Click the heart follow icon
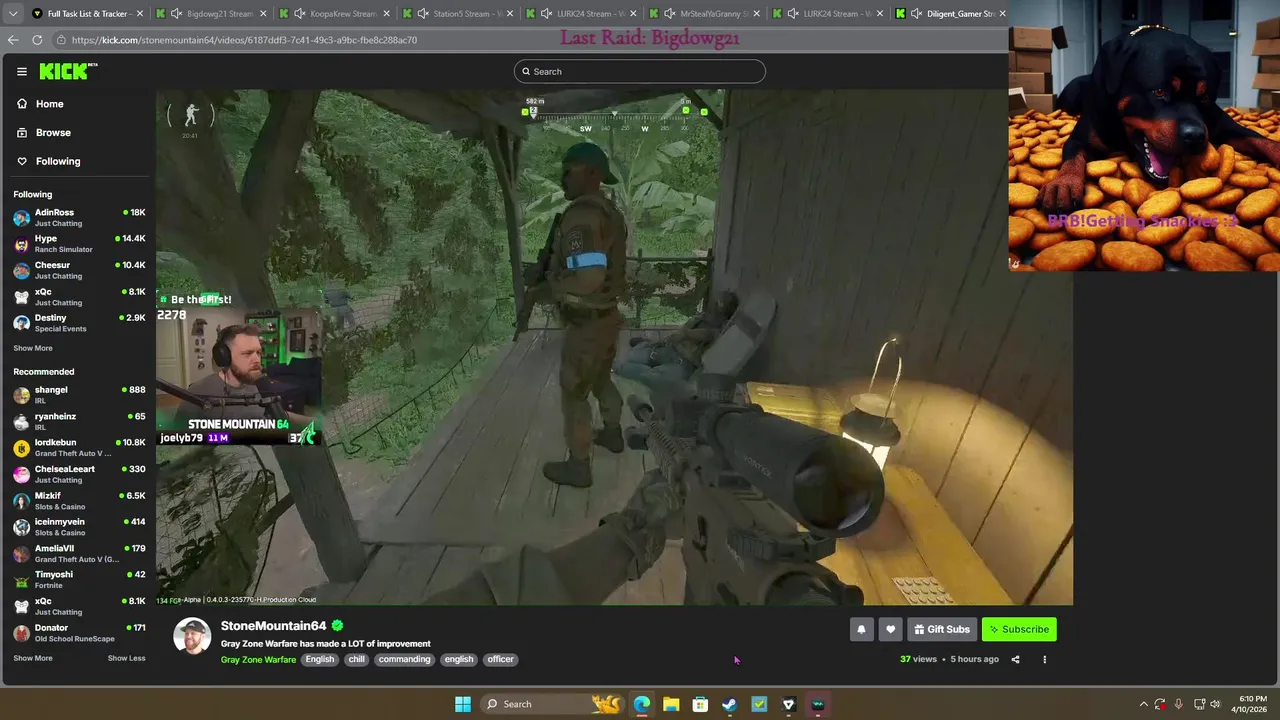1280x720 pixels. [x=890, y=629]
